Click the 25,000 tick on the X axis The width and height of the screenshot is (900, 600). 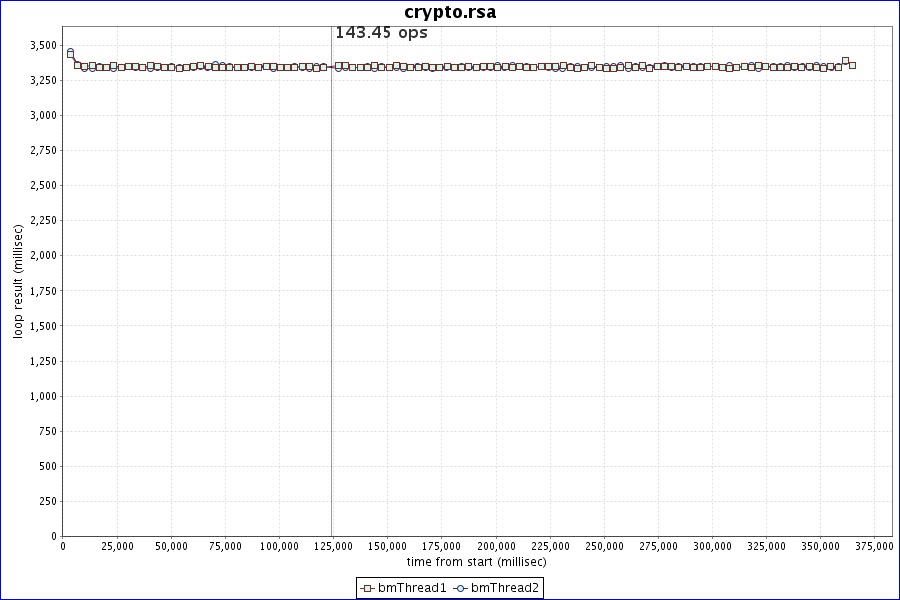tap(117, 546)
